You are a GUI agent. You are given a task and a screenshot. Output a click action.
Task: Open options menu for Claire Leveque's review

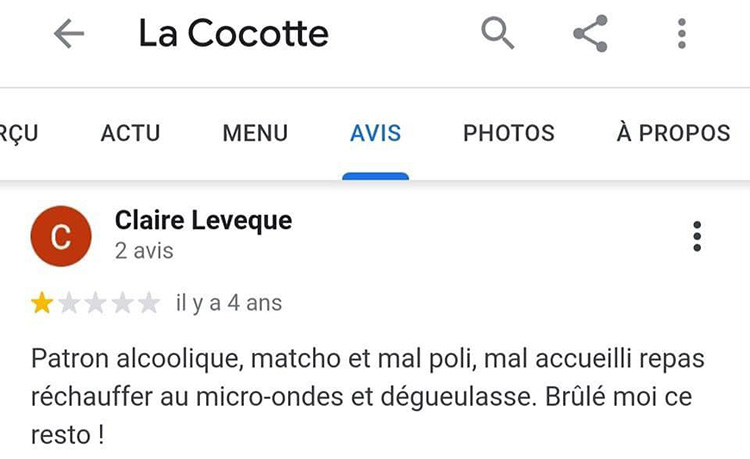point(697,236)
